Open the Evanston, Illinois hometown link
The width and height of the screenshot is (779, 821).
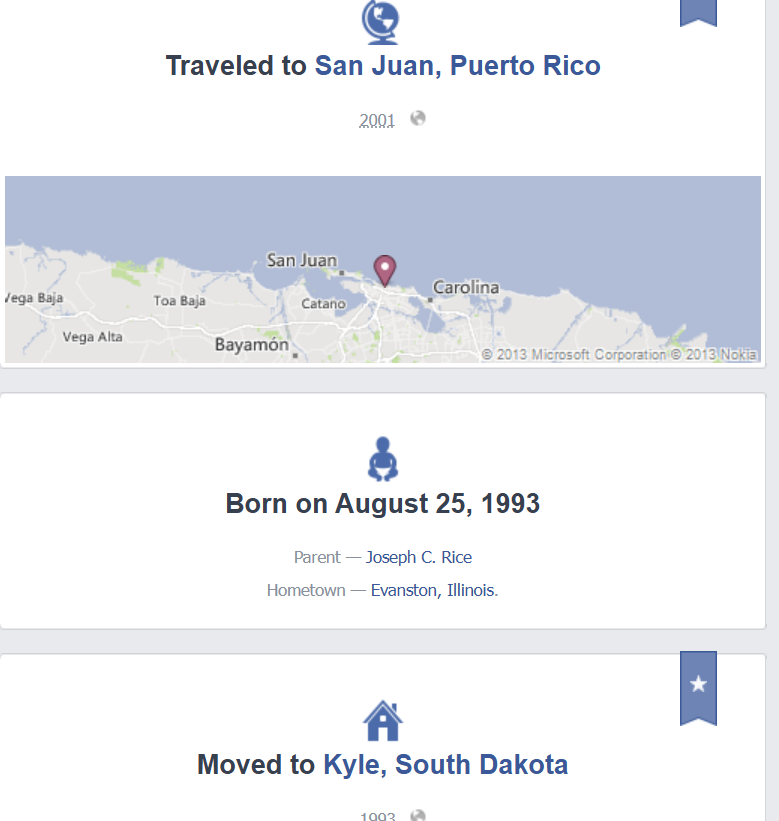[x=433, y=590]
